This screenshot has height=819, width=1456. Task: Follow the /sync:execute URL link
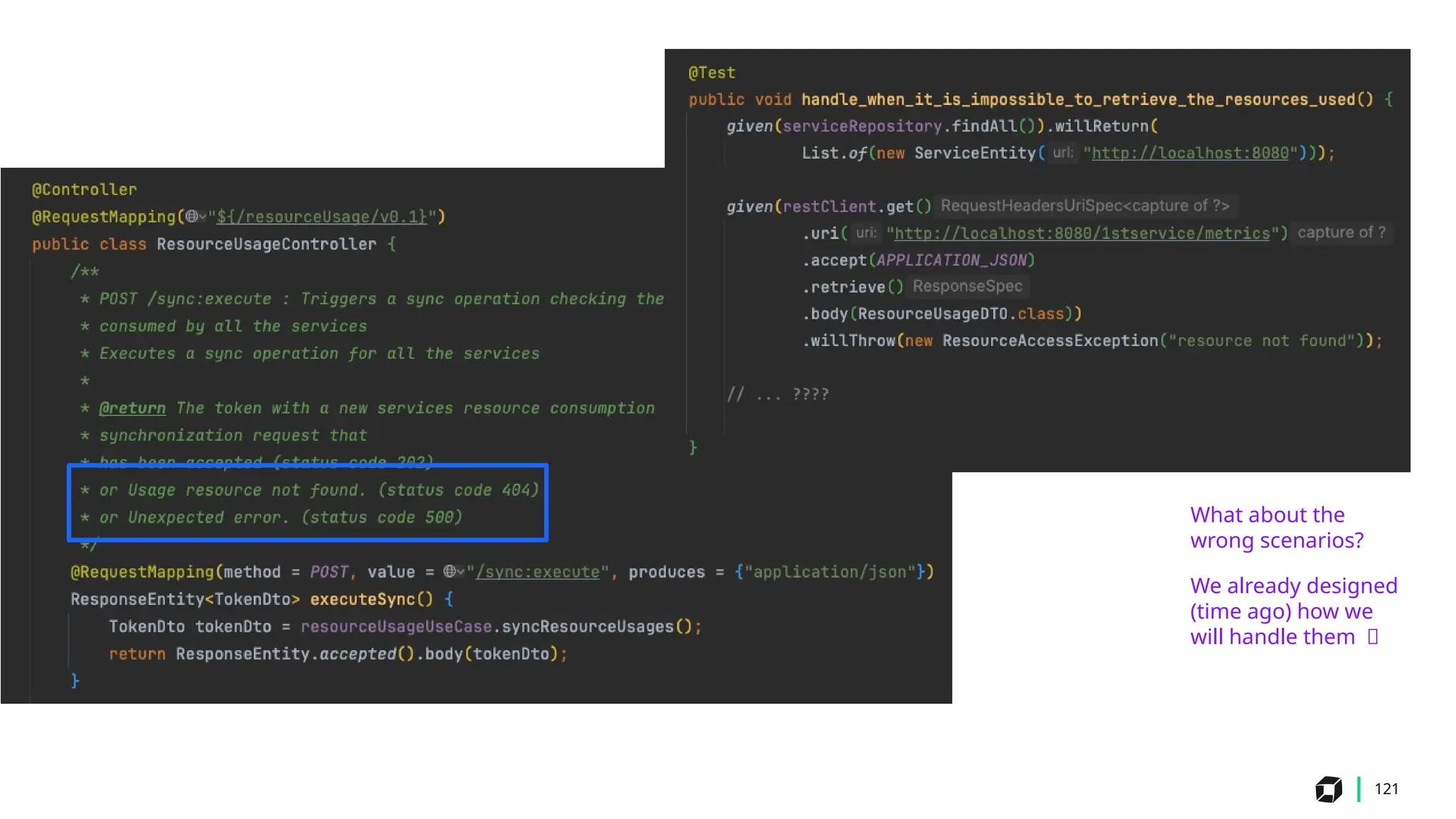537,572
